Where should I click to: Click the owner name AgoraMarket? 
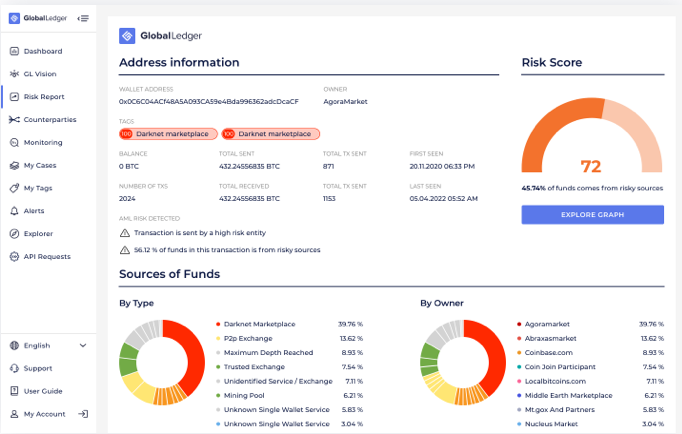point(345,102)
